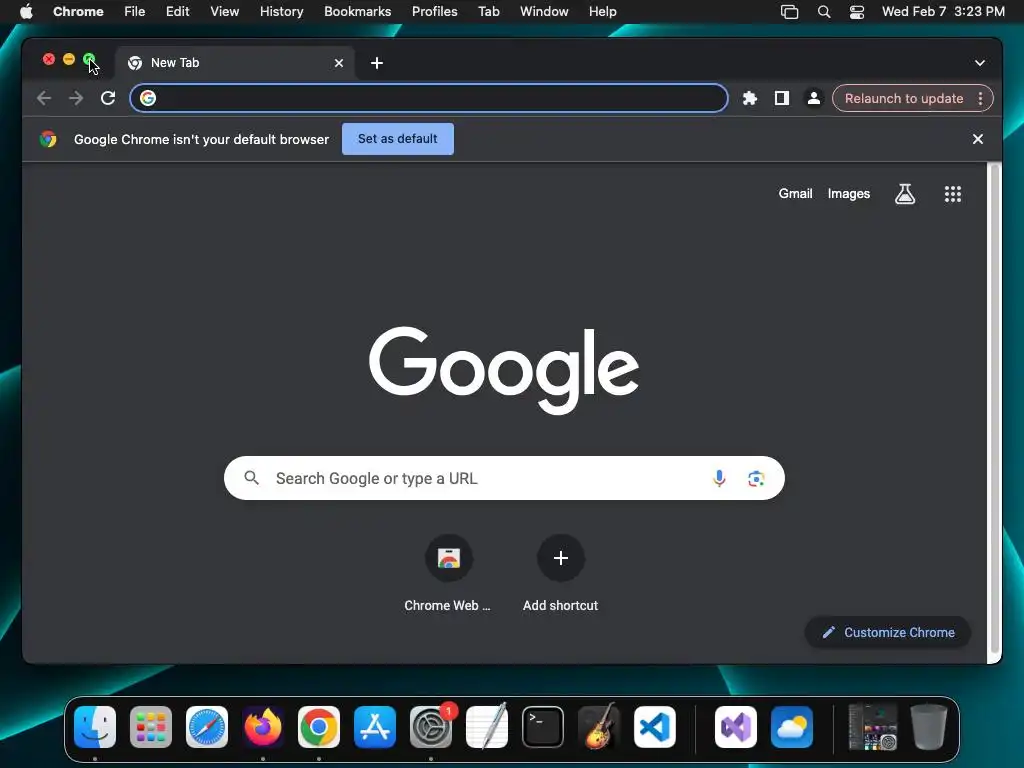Open the Tab menu
The width and height of the screenshot is (1024, 768).
[x=488, y=12]
